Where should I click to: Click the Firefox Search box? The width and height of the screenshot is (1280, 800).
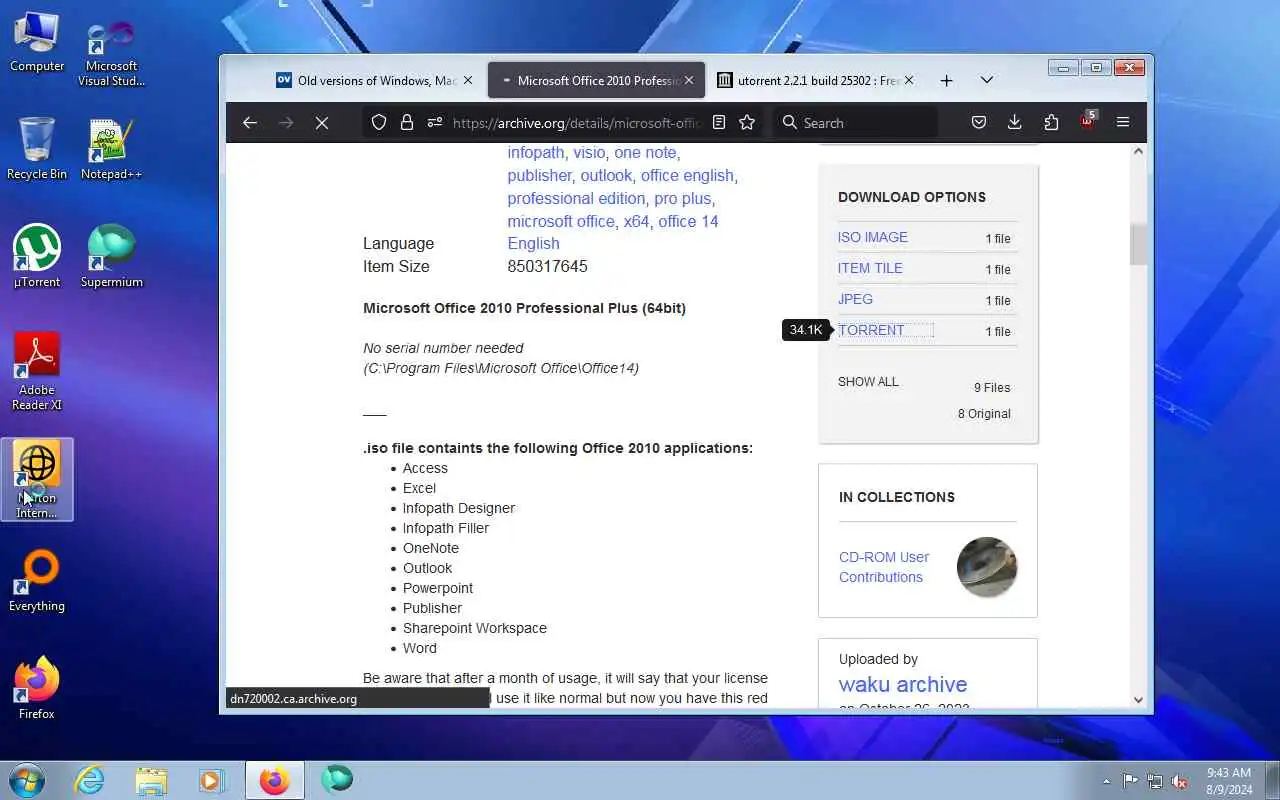[x=855, y=122]
